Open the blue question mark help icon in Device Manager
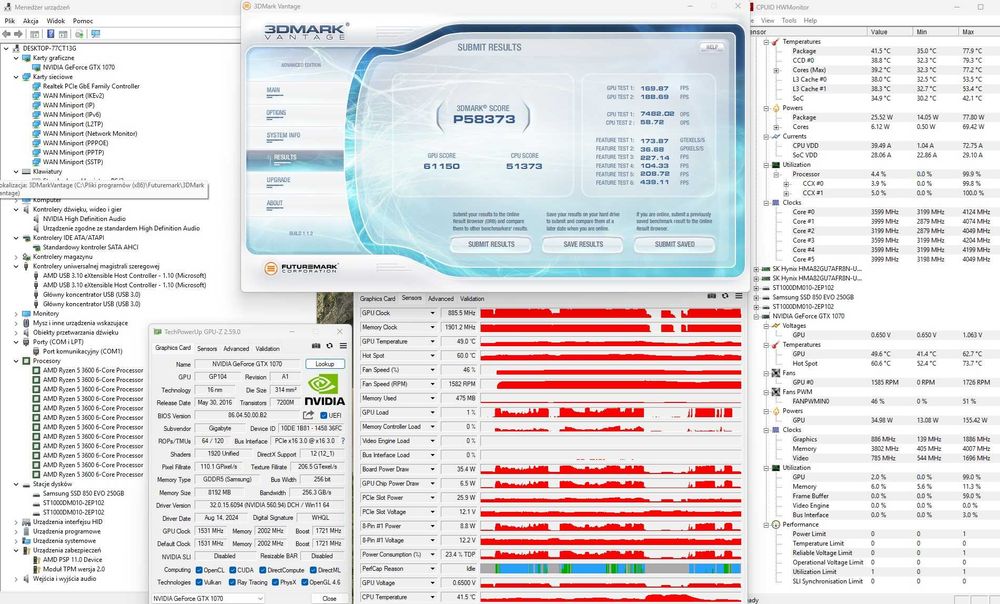This screenshot has width=1000, height=604. coord(50,34)
